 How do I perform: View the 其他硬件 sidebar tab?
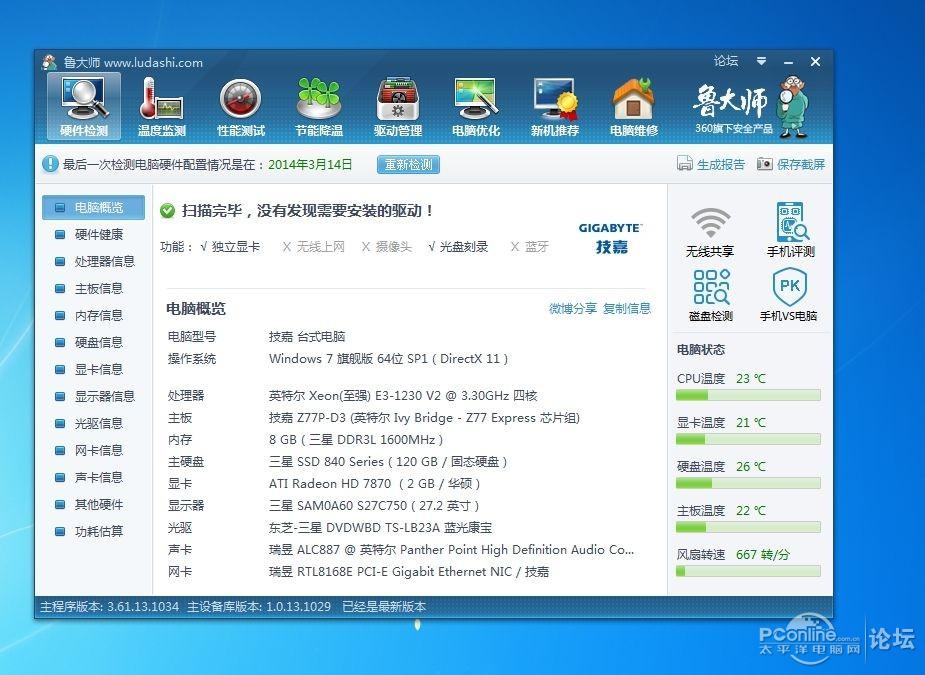point(93,504)
